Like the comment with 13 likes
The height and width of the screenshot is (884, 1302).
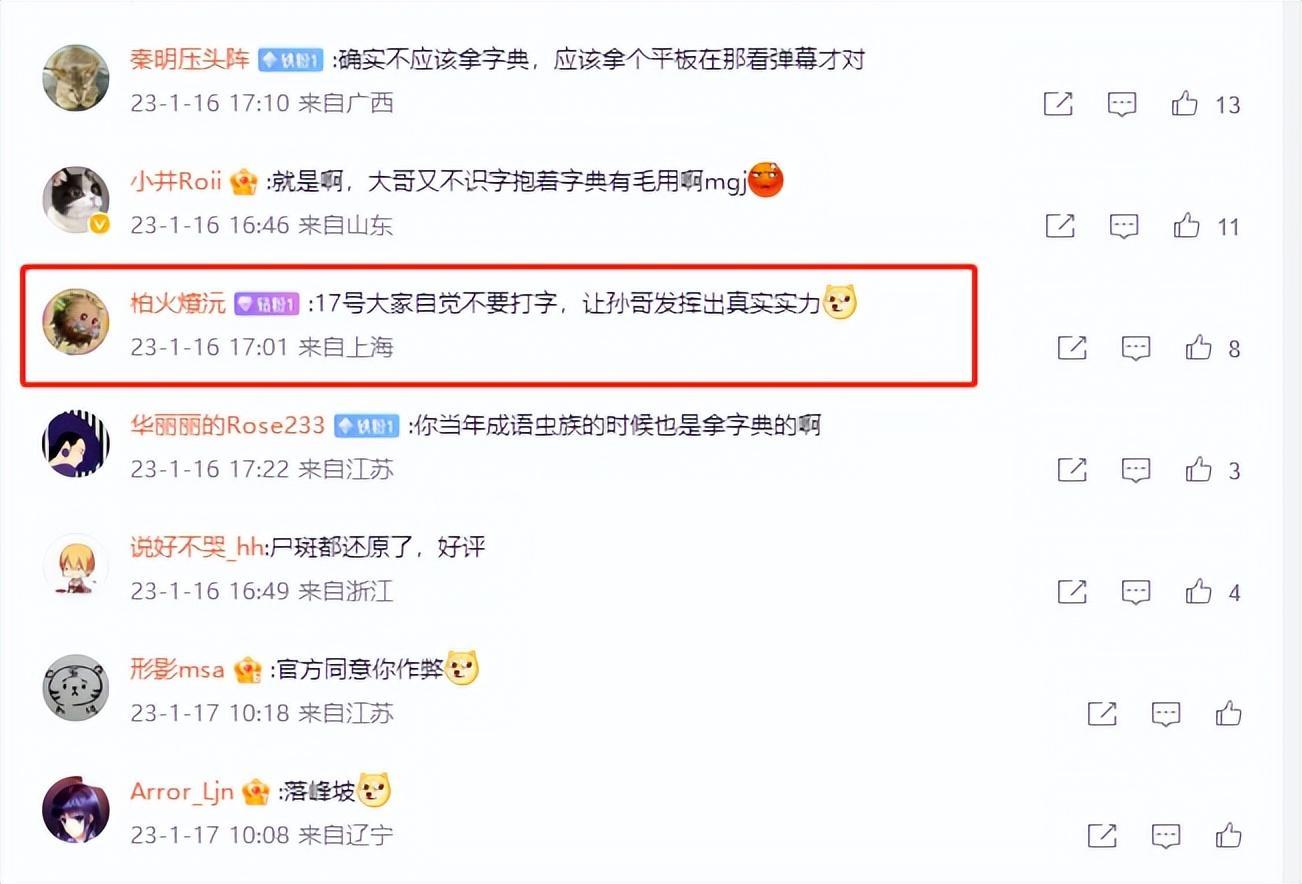pos(1185,103)
